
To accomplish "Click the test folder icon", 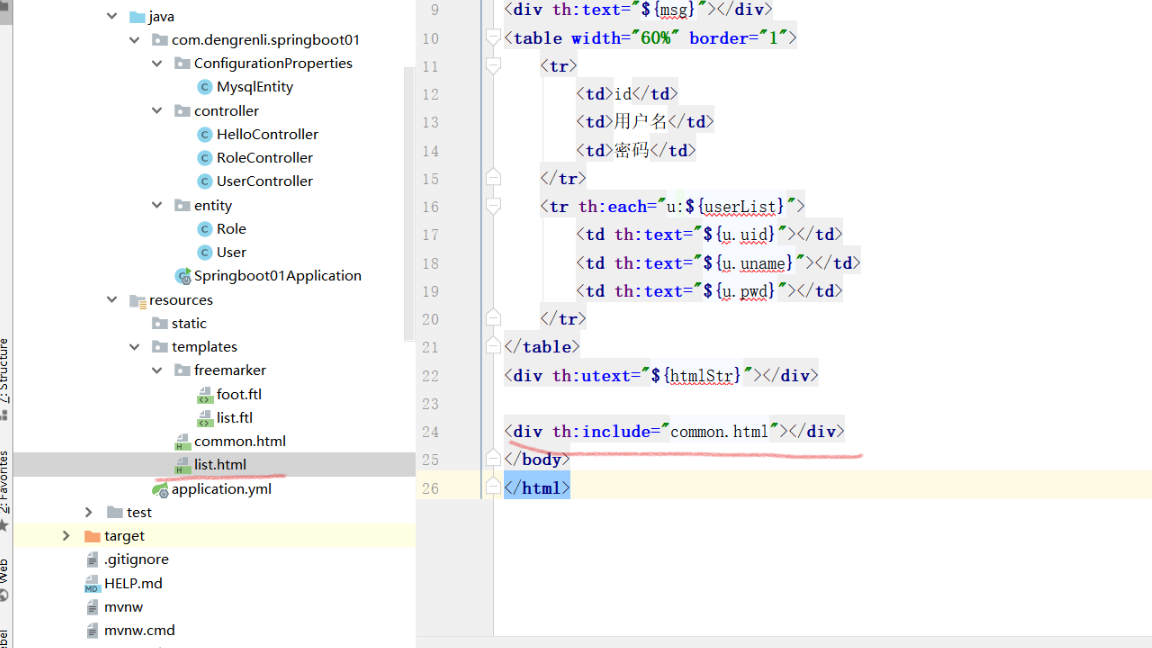I will tap(115, 512).
